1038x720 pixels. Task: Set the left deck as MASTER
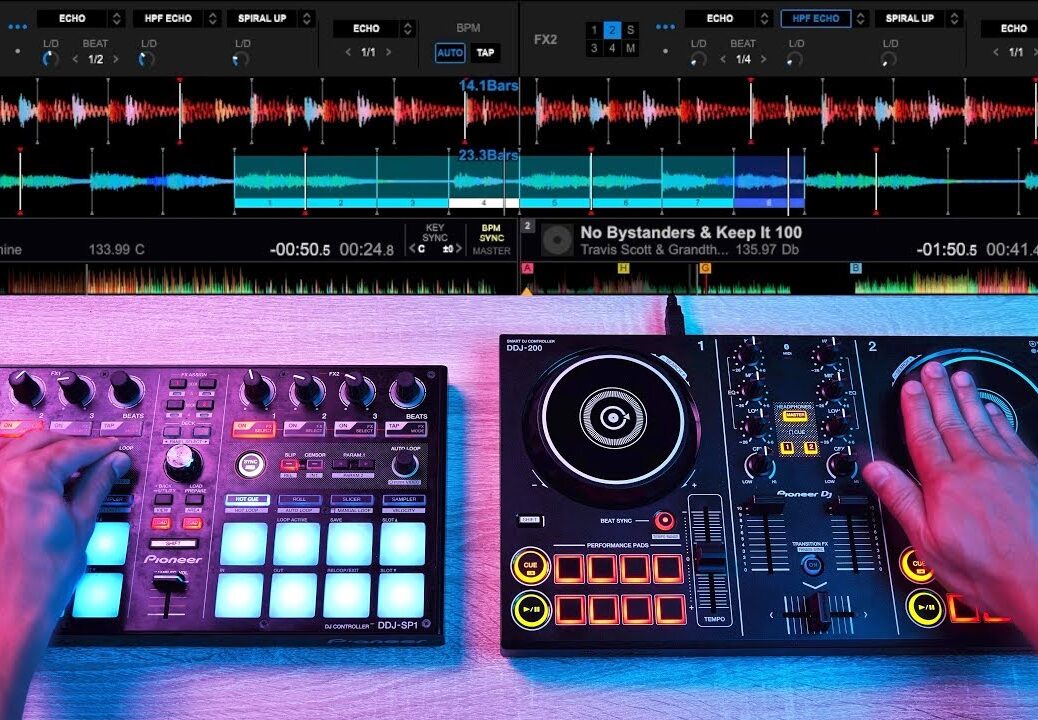point(492,251)
